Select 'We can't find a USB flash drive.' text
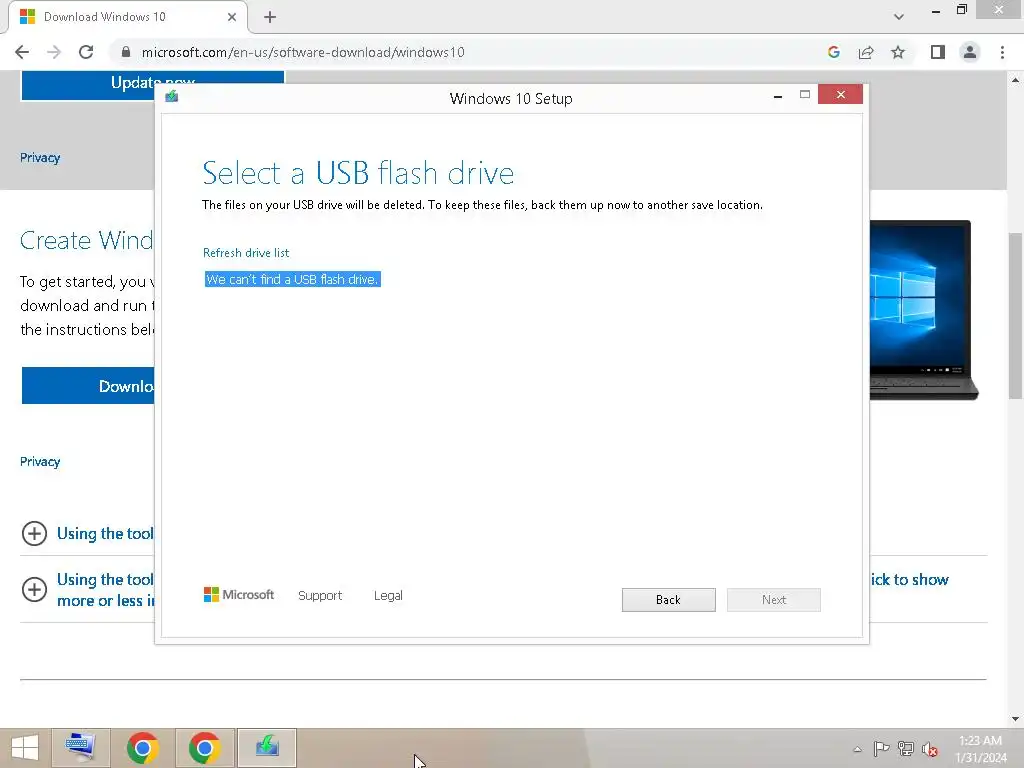 [292, 280]
